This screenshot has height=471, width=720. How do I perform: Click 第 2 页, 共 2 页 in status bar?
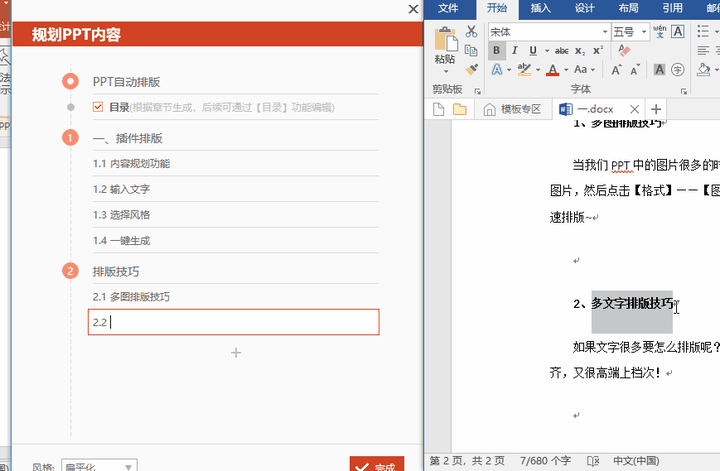pos(467,460)
